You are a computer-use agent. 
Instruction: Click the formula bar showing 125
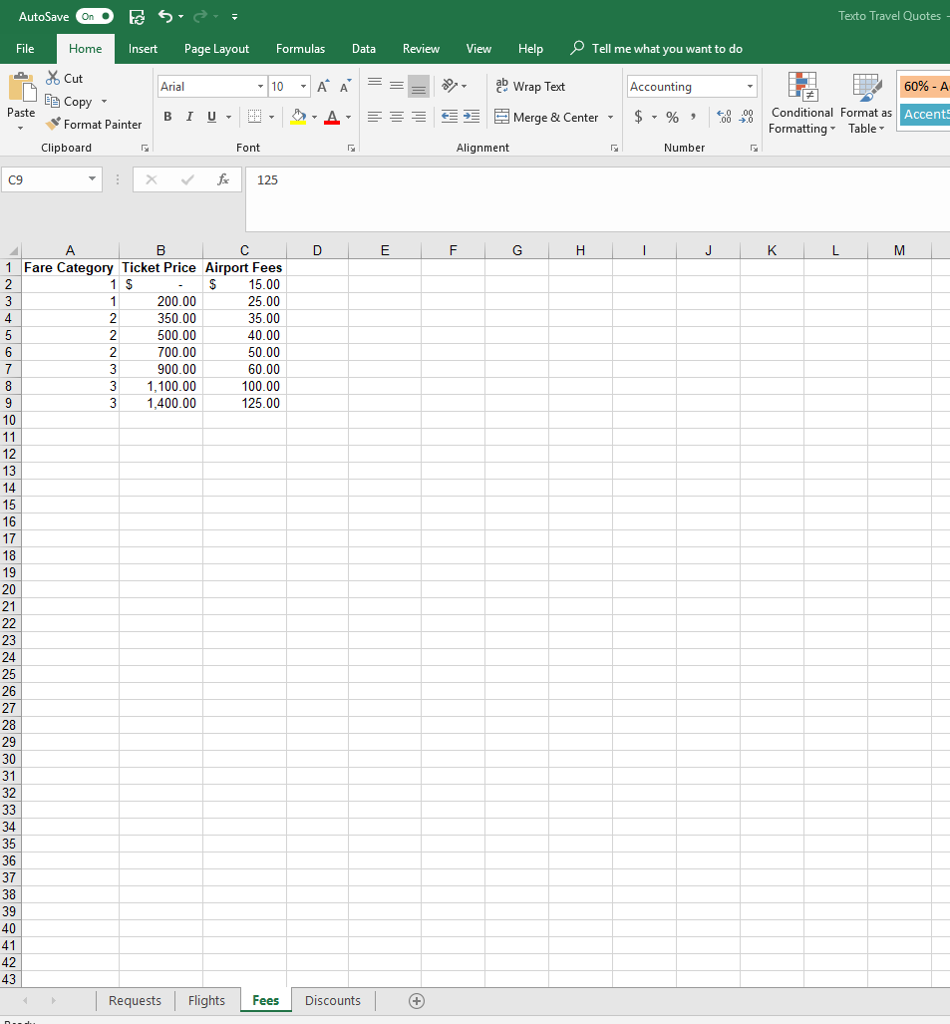[597, 199]
